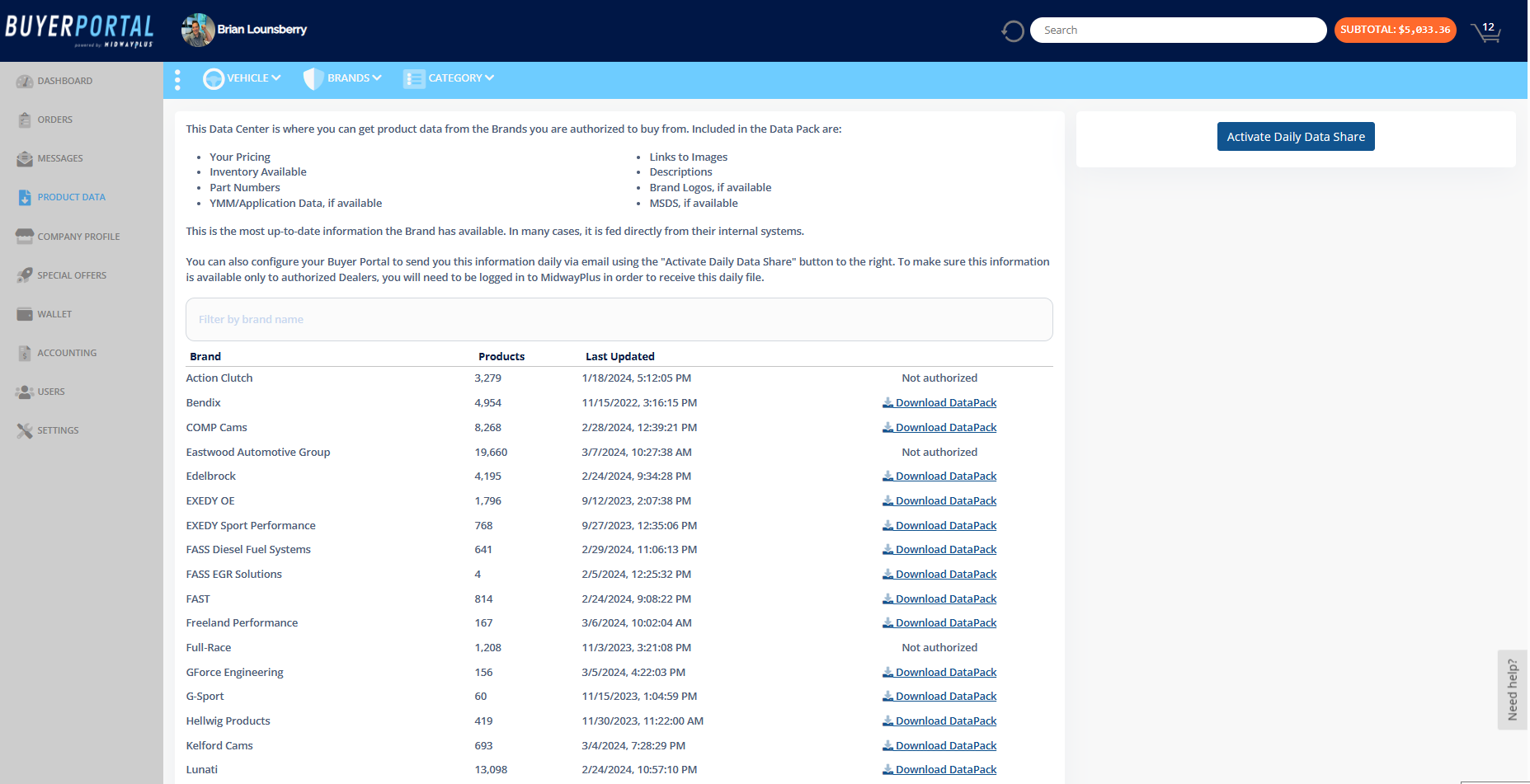Viewport: 1530px width, 784px height.
Task: Click the Eastwood Automotive Group brand name
Action: 258,452
